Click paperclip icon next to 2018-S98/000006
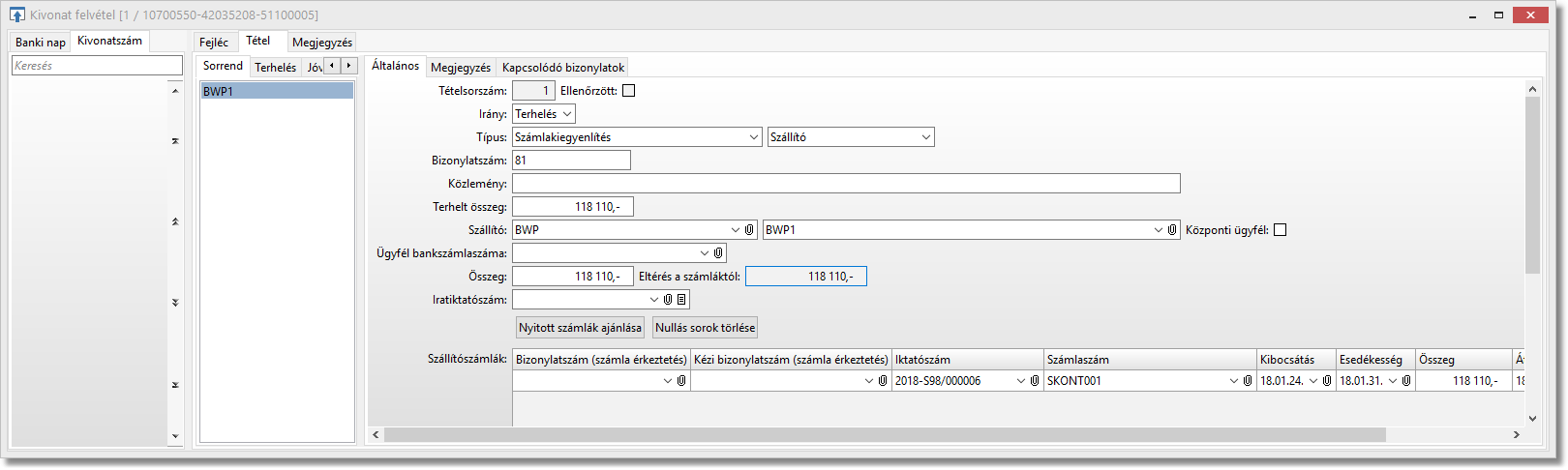Viewport: 1568px width, 470px height. coord(1035,381)
